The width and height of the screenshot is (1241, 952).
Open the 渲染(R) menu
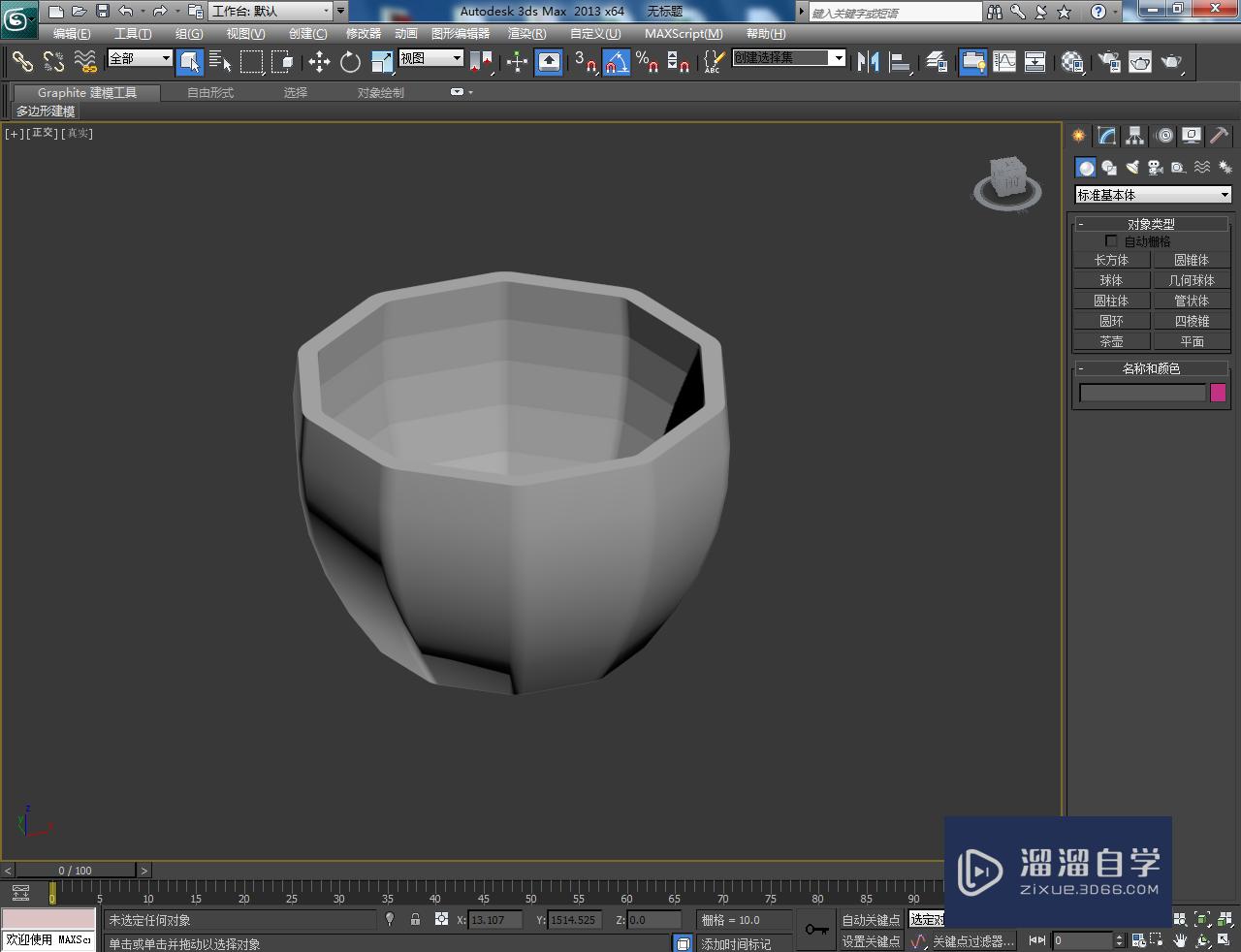[x=526, y=33]
